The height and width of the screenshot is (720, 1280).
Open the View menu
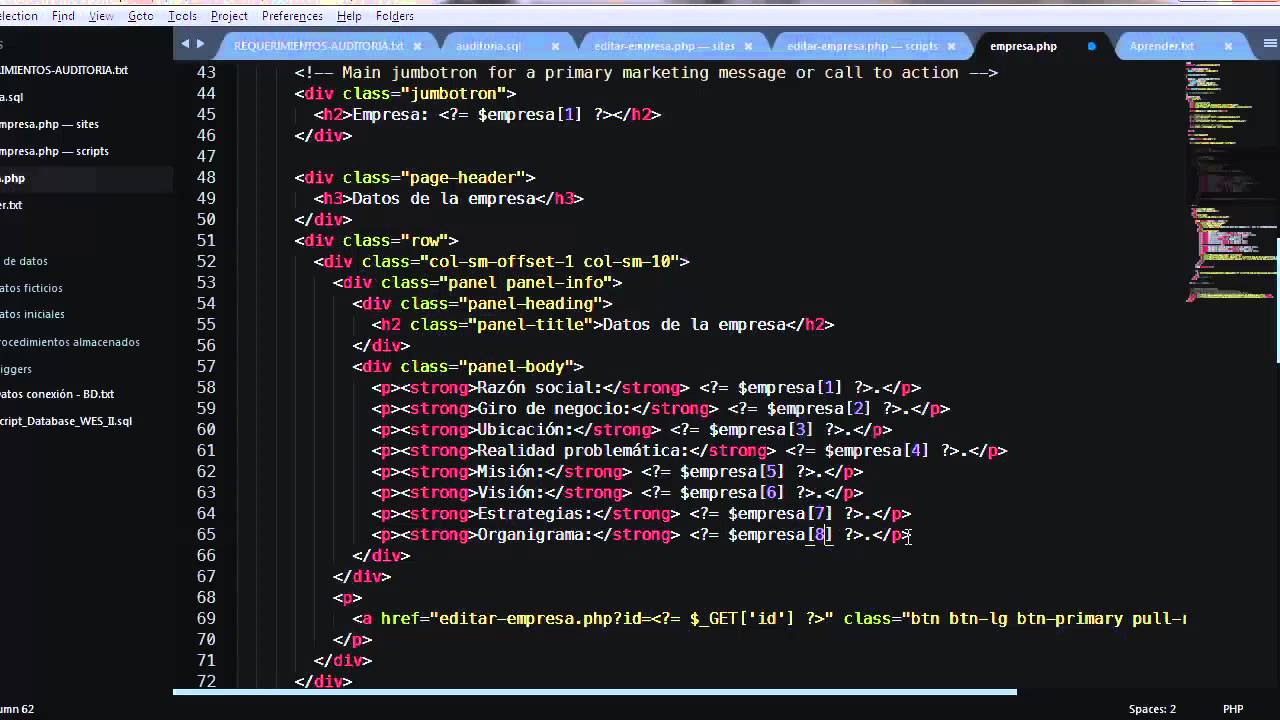[x=101, y=16]
